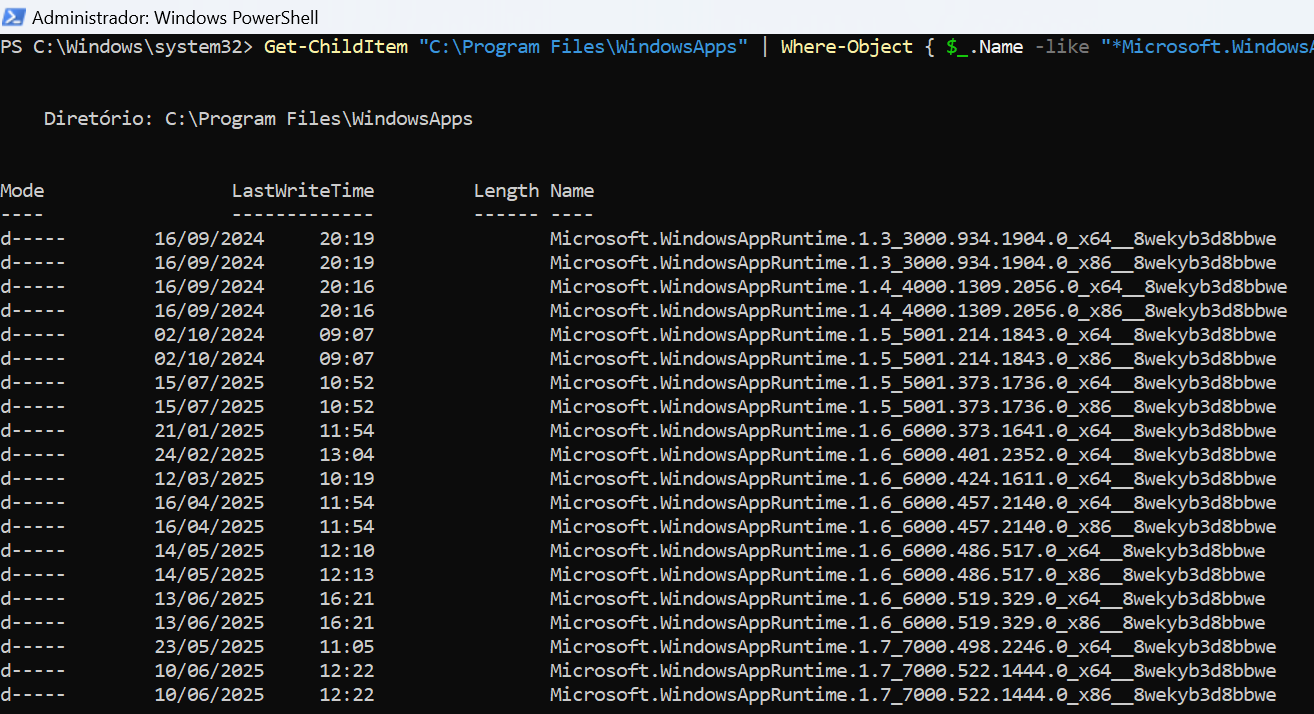This screenshot has height=714, width=1314.
Task: Click the time 13:04
Action: 347,455
